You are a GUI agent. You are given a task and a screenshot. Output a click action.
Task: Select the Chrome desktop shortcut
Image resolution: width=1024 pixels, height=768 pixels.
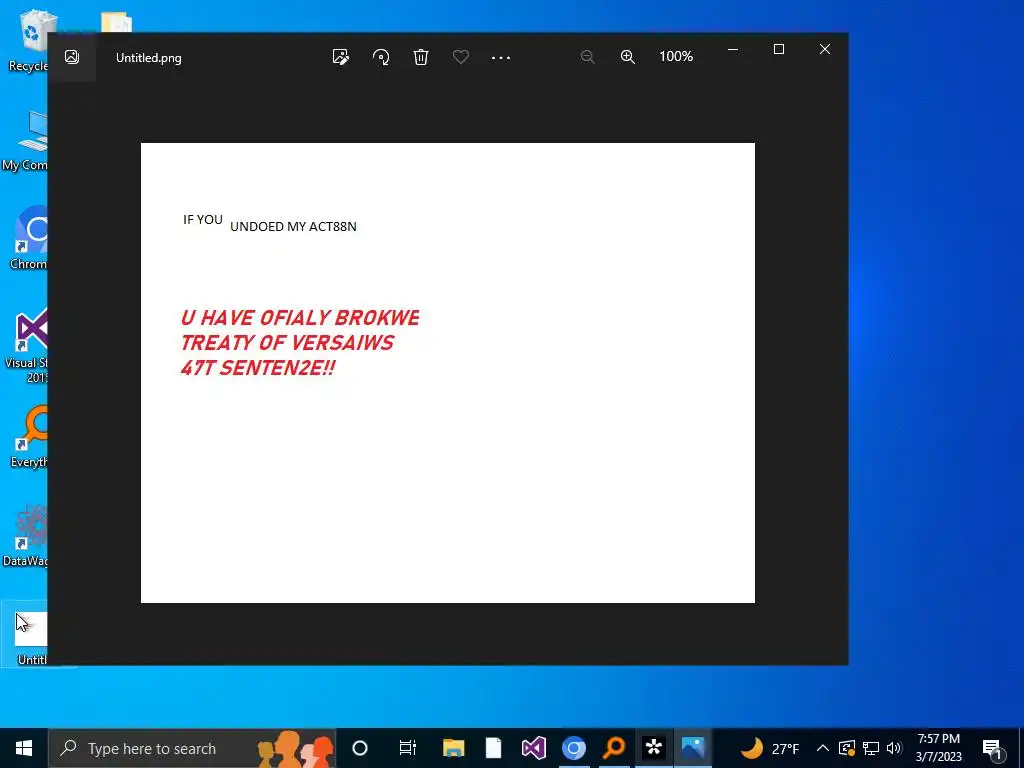pos(27,238)
